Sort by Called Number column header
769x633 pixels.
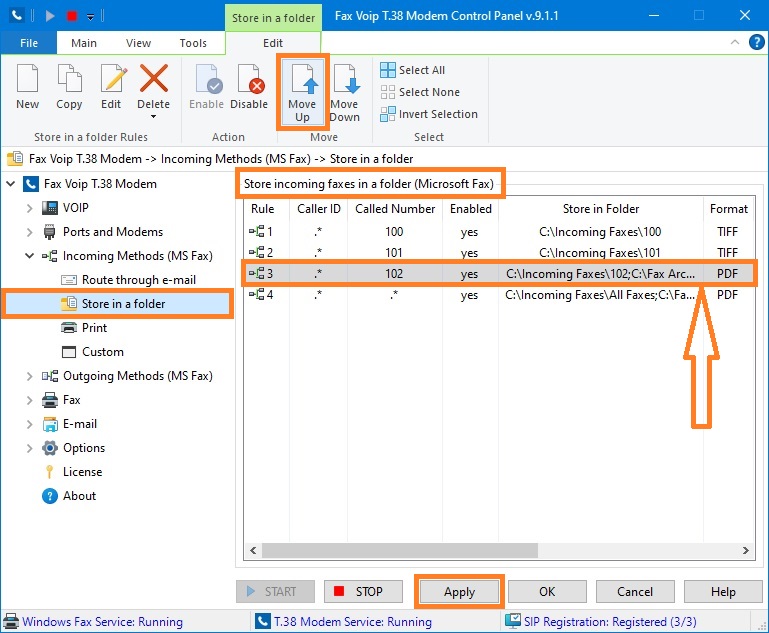[395, 209]
